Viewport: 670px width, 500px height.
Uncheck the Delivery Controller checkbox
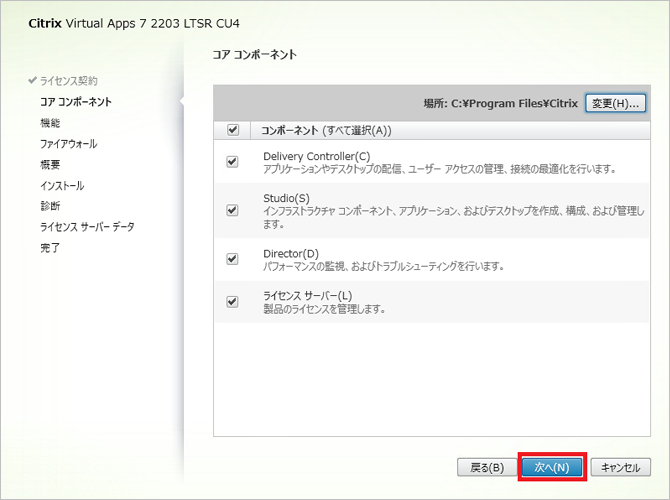click(x=233, y=162)
